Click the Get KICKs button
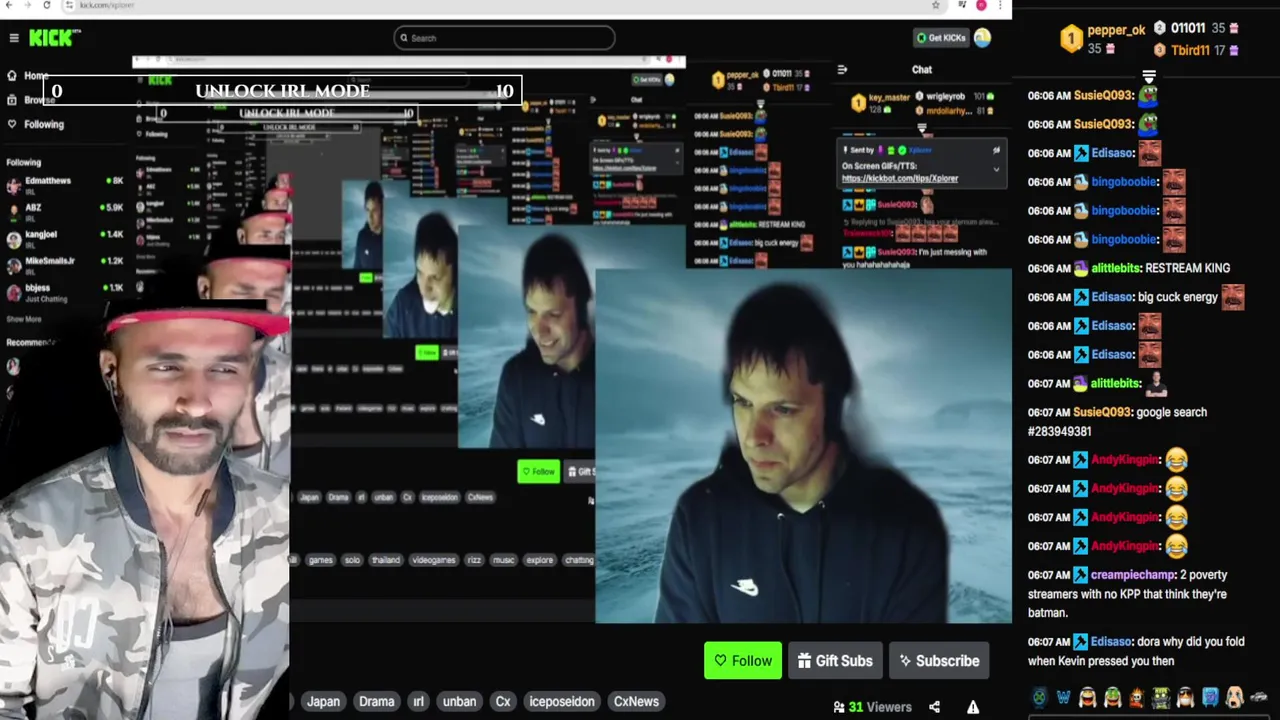Screen dimensions: 1280x720 (941, 38)
